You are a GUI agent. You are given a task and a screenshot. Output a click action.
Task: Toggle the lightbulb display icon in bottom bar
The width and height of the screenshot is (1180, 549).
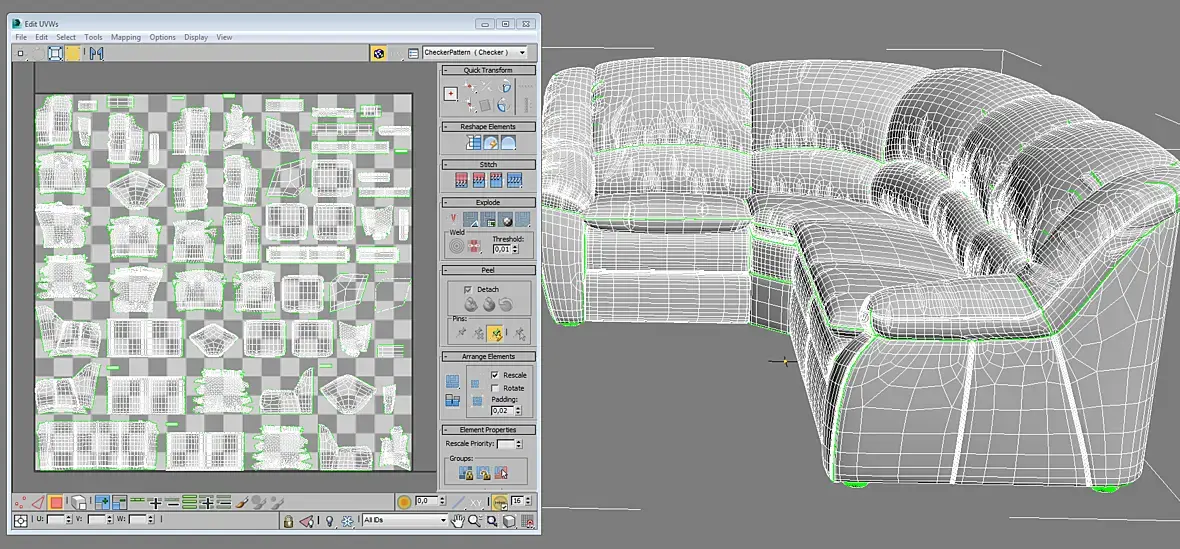click(329, 520)
